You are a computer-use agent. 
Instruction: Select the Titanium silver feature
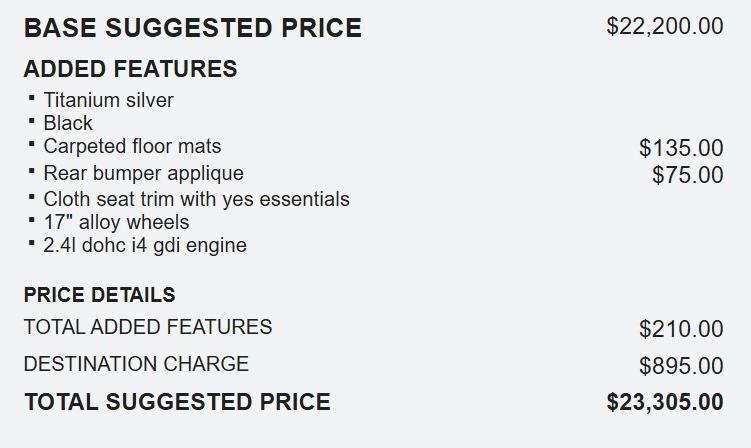108,100
